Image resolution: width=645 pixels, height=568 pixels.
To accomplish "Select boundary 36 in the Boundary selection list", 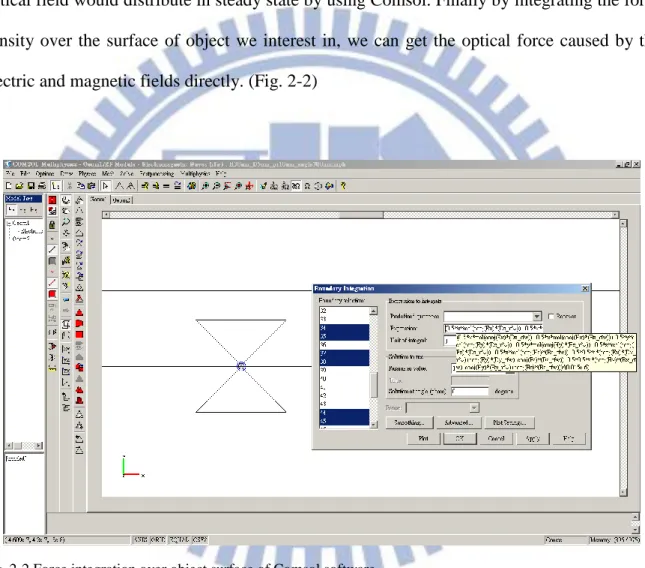I will (344, 345).
